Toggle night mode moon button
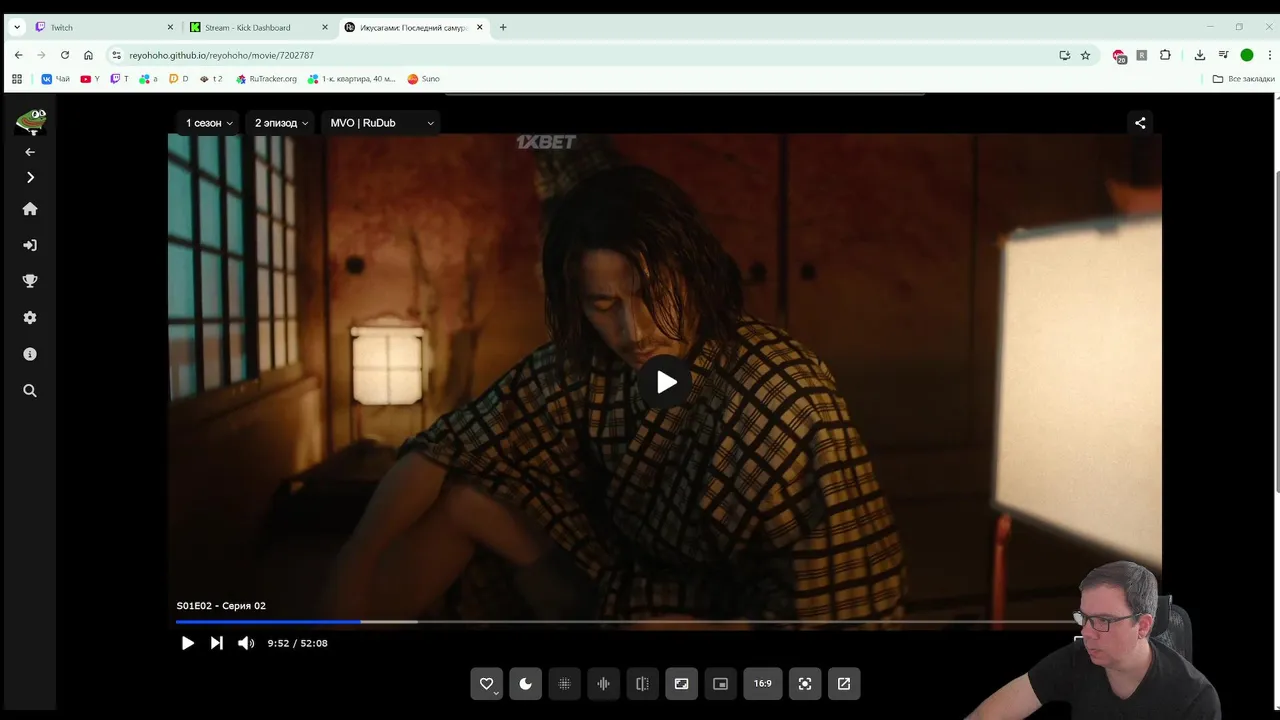Viewport: 1280px width, 720px height. pos(526,684)
